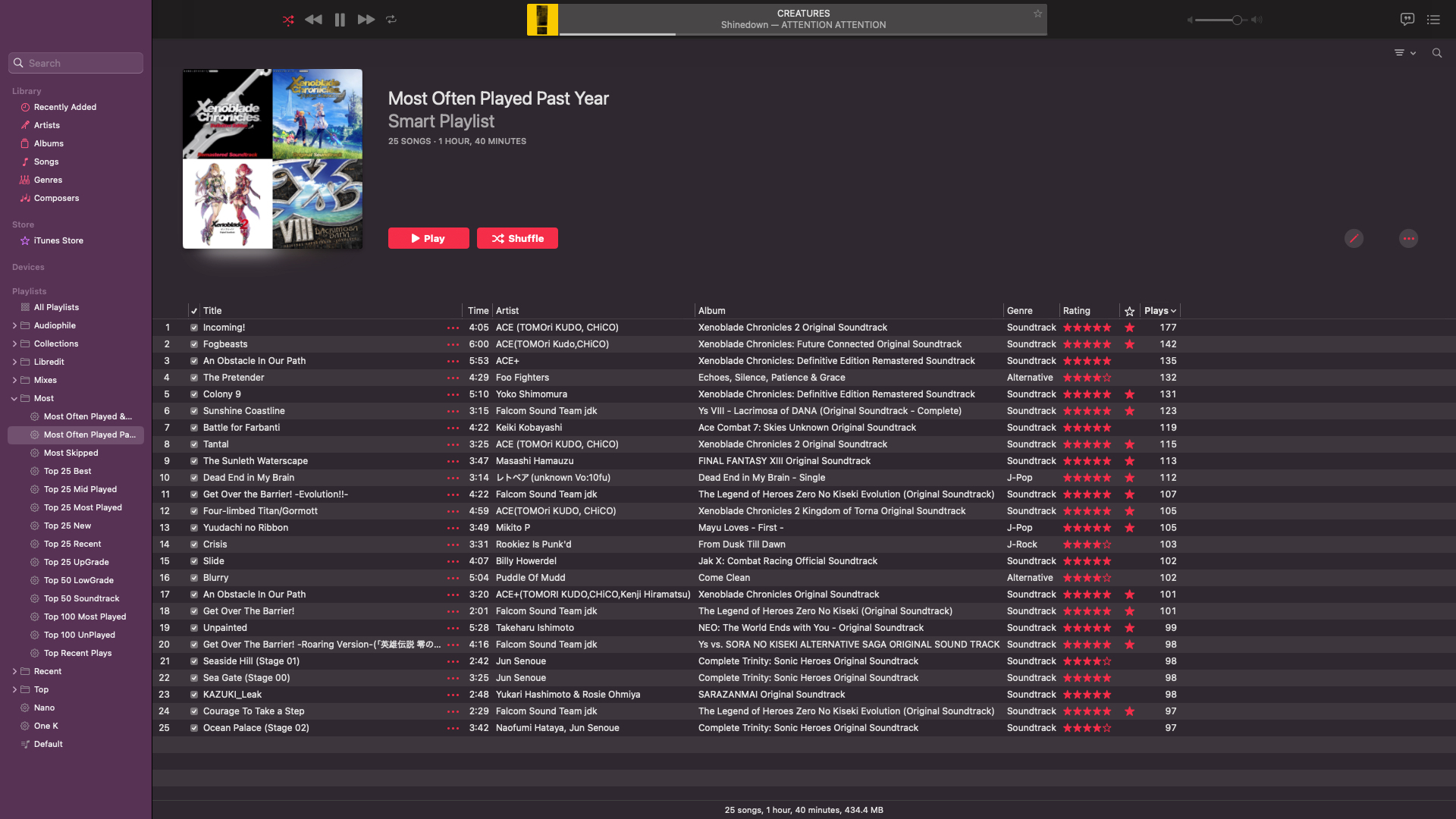The width and height of the screenshot is (1456, 819).
Task: Pause the current track
Action: tap(340, 20)
